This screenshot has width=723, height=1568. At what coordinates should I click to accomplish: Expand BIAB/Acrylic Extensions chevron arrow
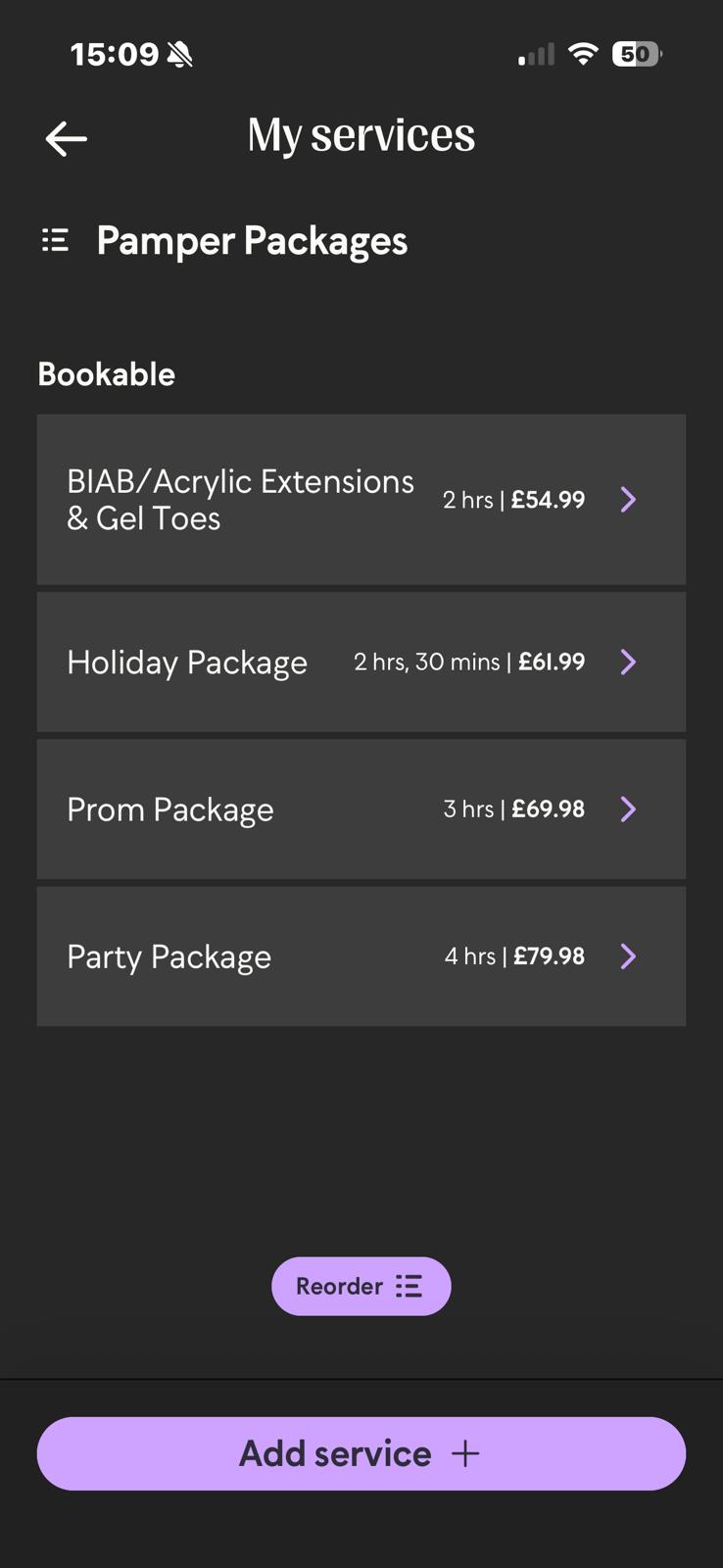coord(629,500)
